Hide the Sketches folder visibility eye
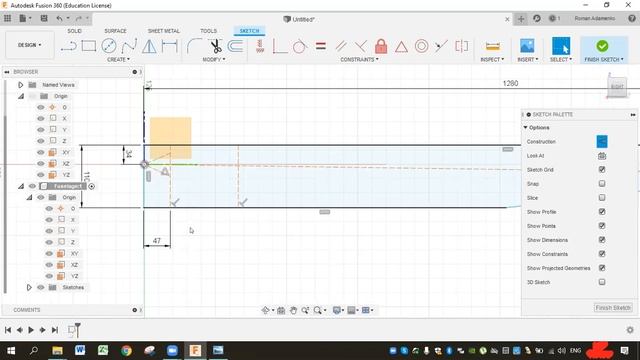The width and height of the screenshot is (640, 360). pyautogui.click(x=40, y=287)
